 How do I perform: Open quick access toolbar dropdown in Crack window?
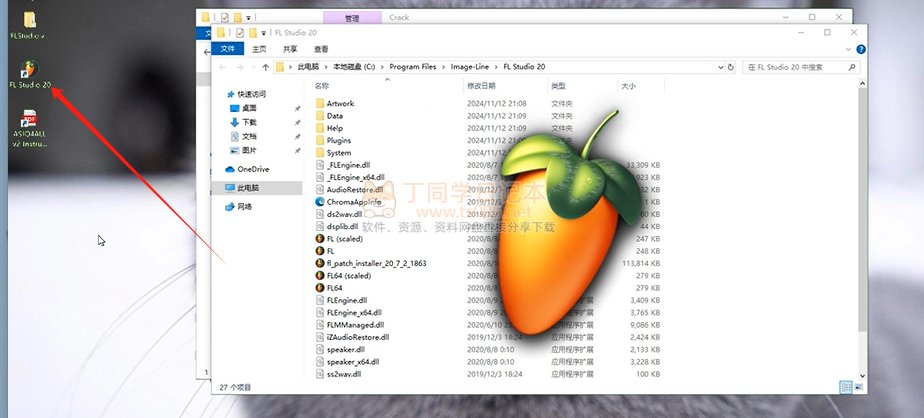248,17
